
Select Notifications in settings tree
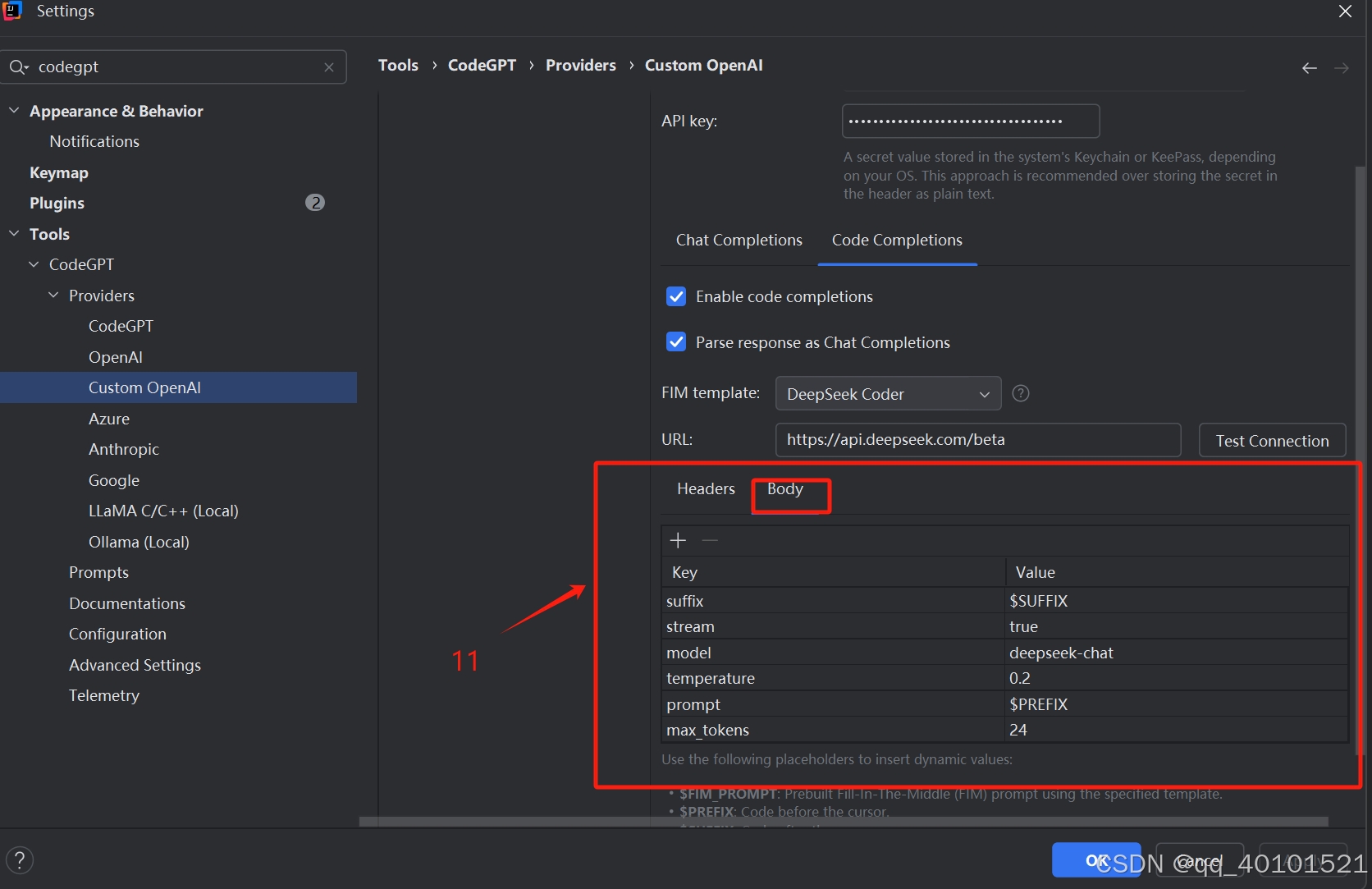pyautogui.click(x=94, y=141)
